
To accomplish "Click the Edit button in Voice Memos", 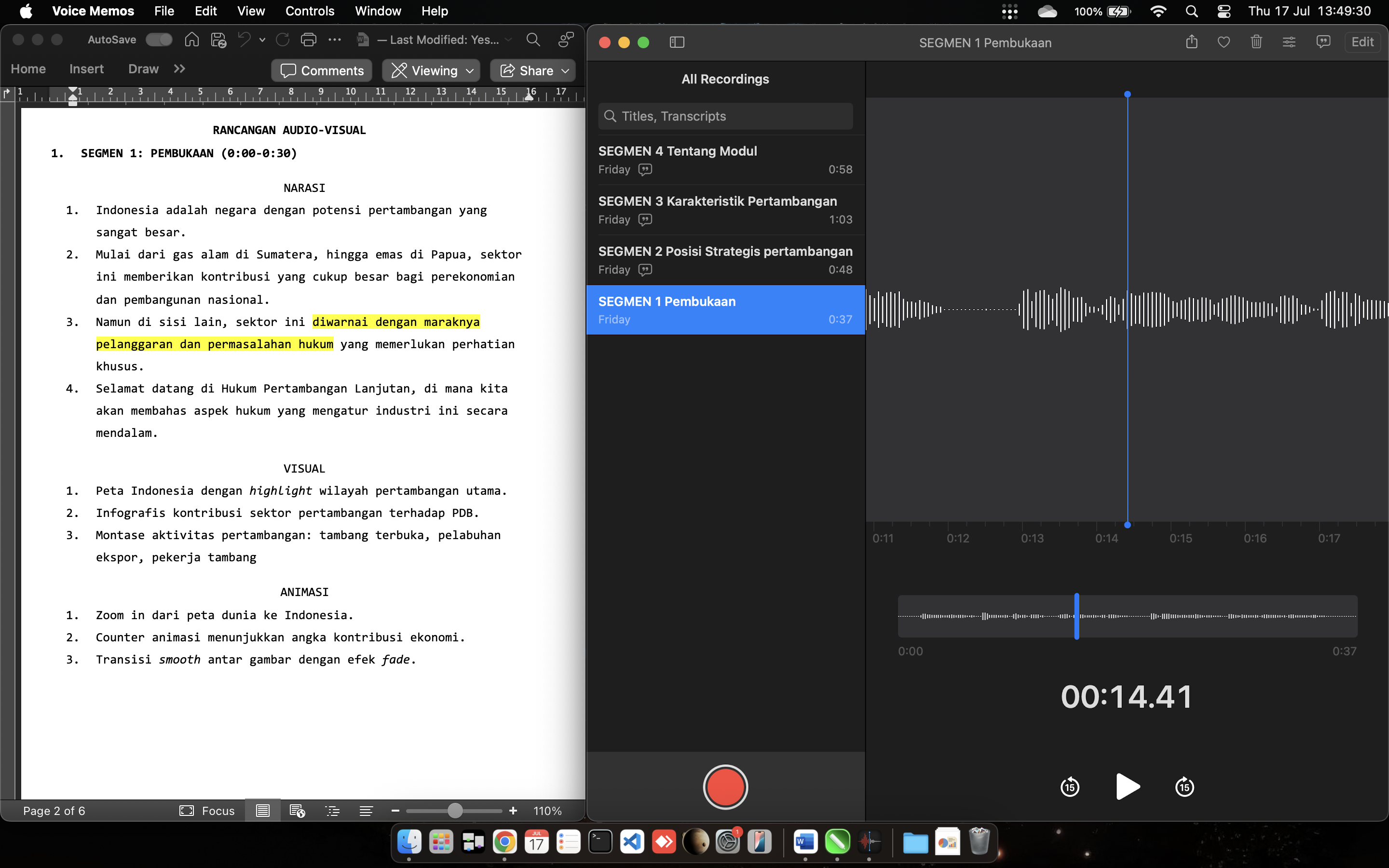I will 1362,42.
